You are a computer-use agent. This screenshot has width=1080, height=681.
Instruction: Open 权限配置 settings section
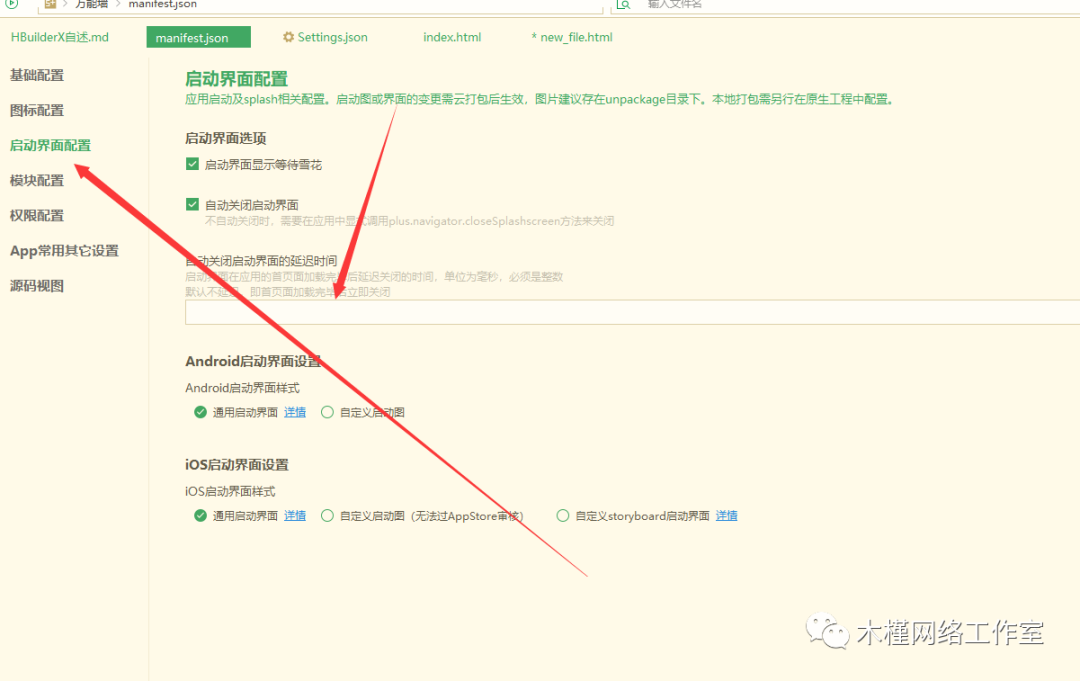[x=37, y=215]
